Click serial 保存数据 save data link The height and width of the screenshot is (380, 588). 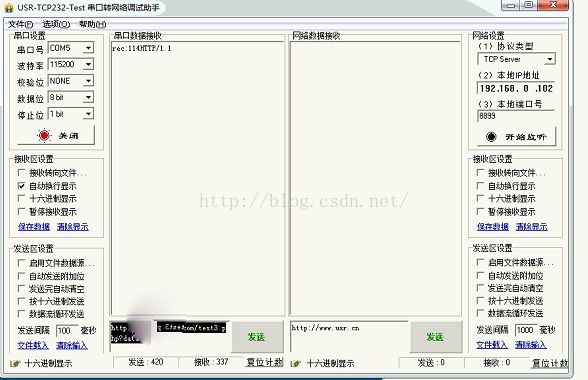click(34, 227)
